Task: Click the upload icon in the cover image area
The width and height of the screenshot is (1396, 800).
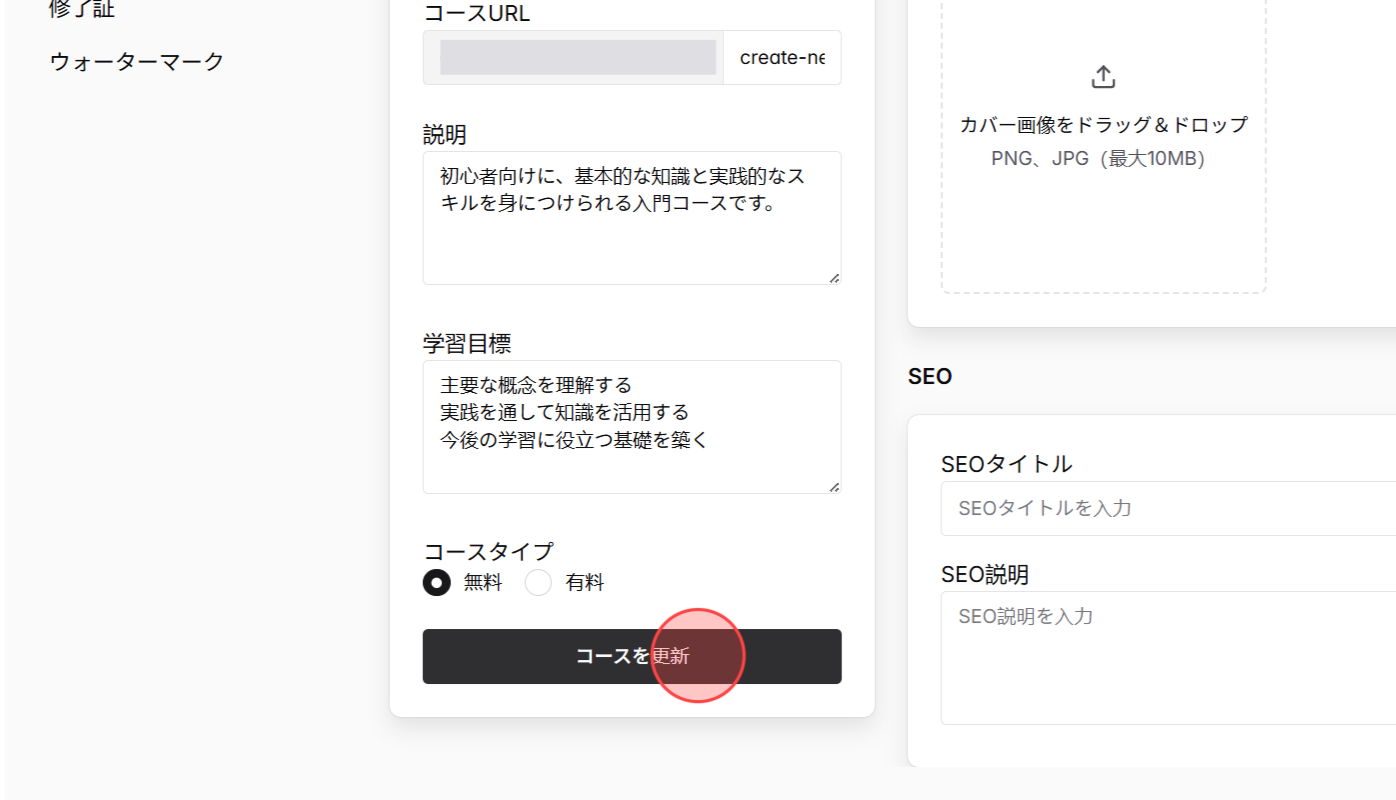Action: (1103, 75)
